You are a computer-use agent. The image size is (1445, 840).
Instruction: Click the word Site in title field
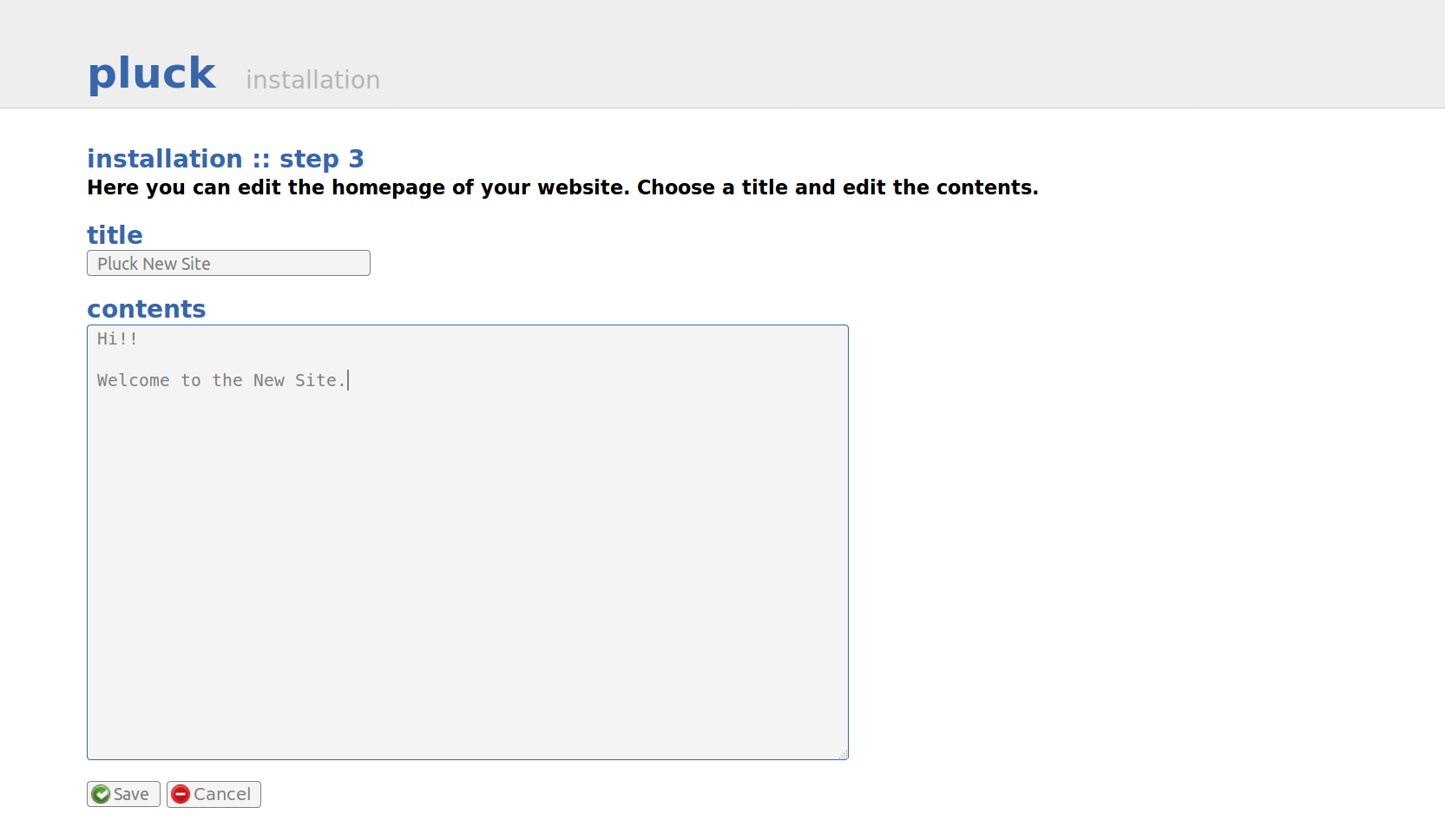[x=195, y=264]
